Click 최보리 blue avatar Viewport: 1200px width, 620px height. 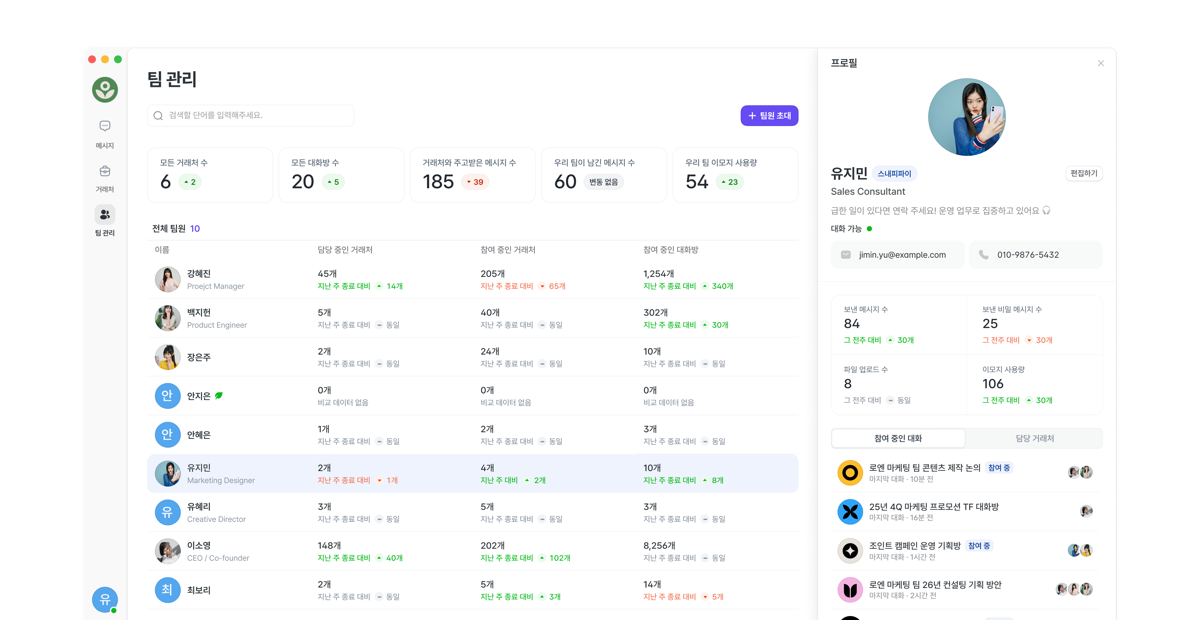(x=168, y=590)
